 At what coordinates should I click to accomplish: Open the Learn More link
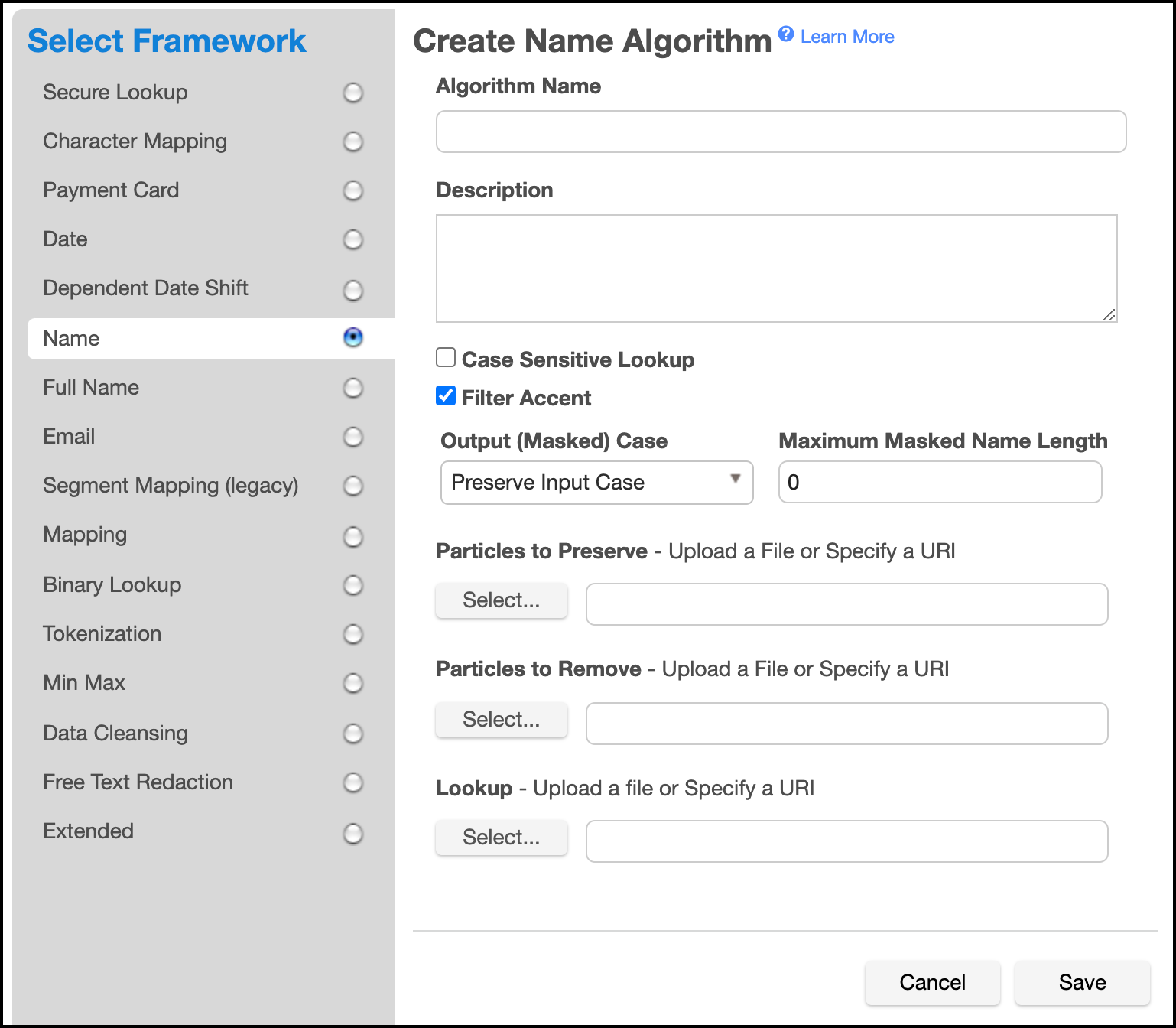coord(846,37)
